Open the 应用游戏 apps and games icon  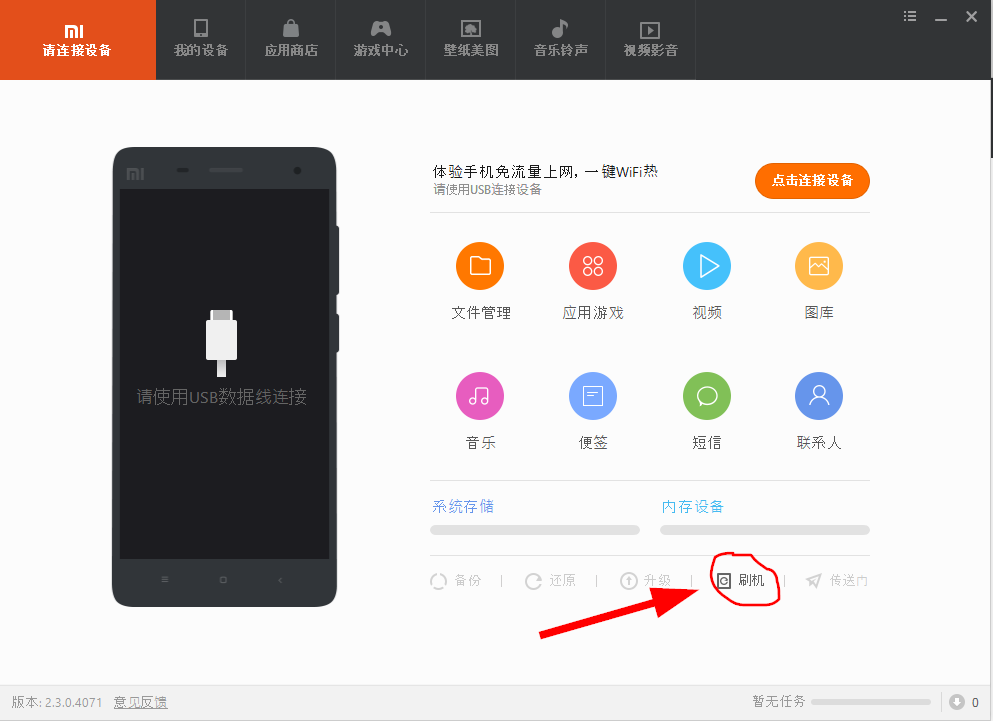pos(593,266)
